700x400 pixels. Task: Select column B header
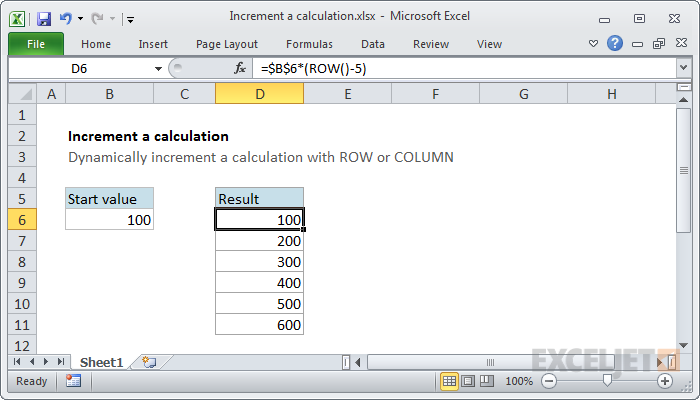pos(109,94)
